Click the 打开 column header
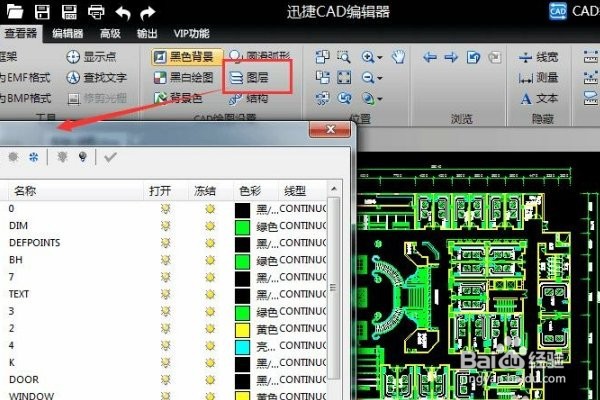600x400 pixels. (x=166, y=191)
